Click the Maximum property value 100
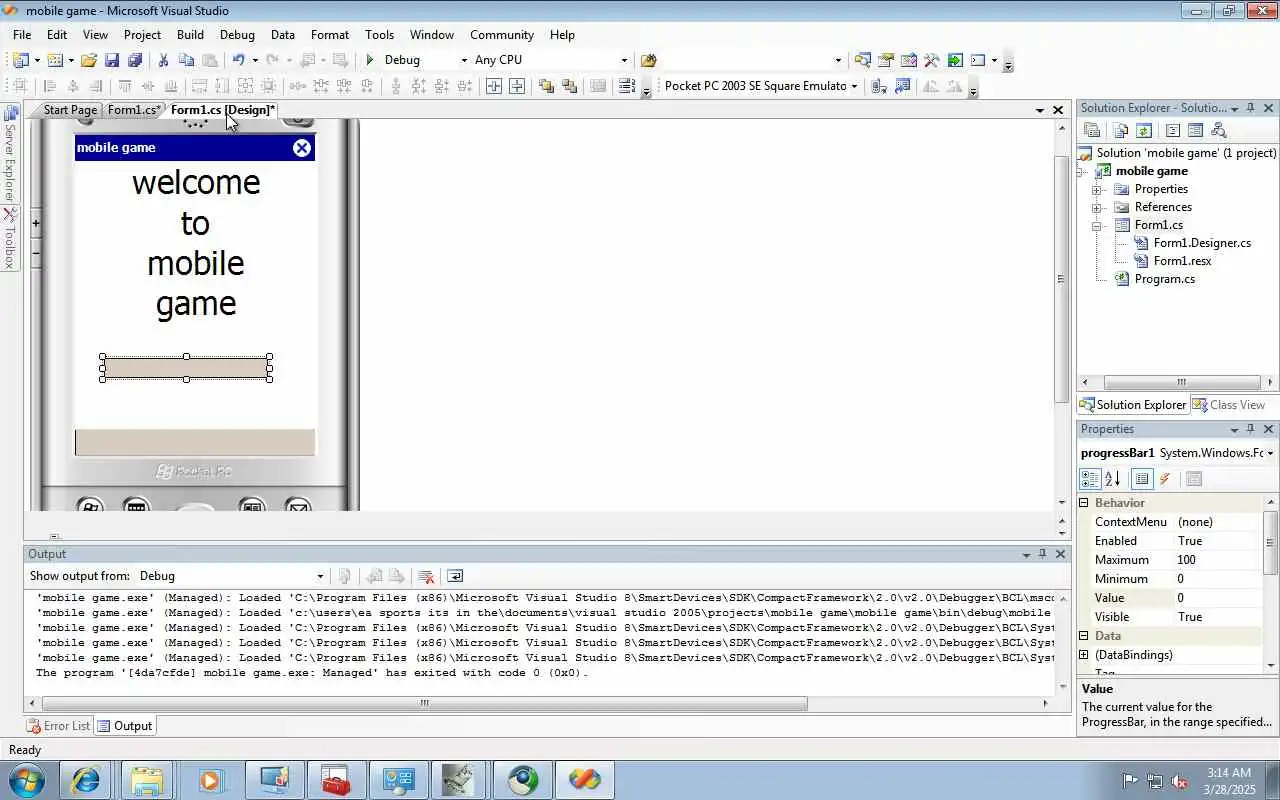1280x800 pixels. [1218, 560]
